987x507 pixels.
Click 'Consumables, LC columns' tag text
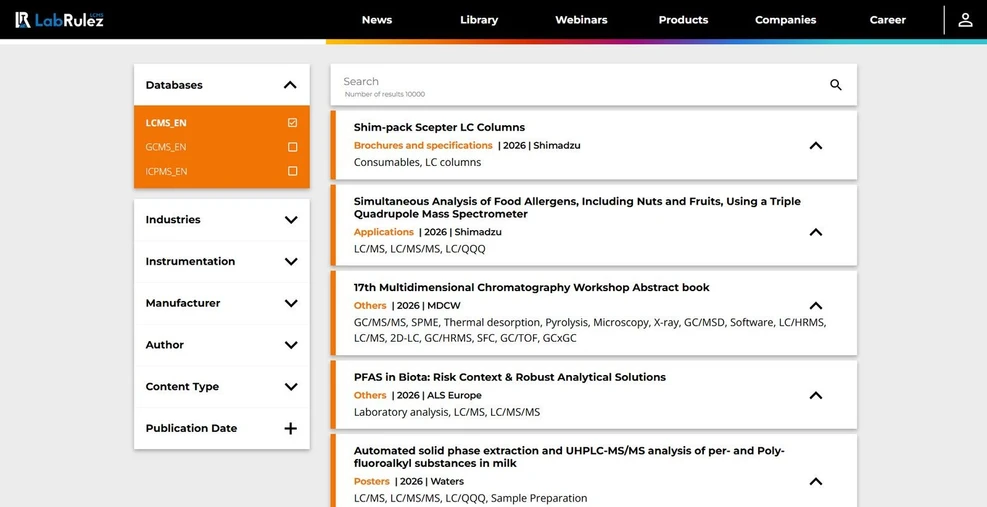point(417,162)
